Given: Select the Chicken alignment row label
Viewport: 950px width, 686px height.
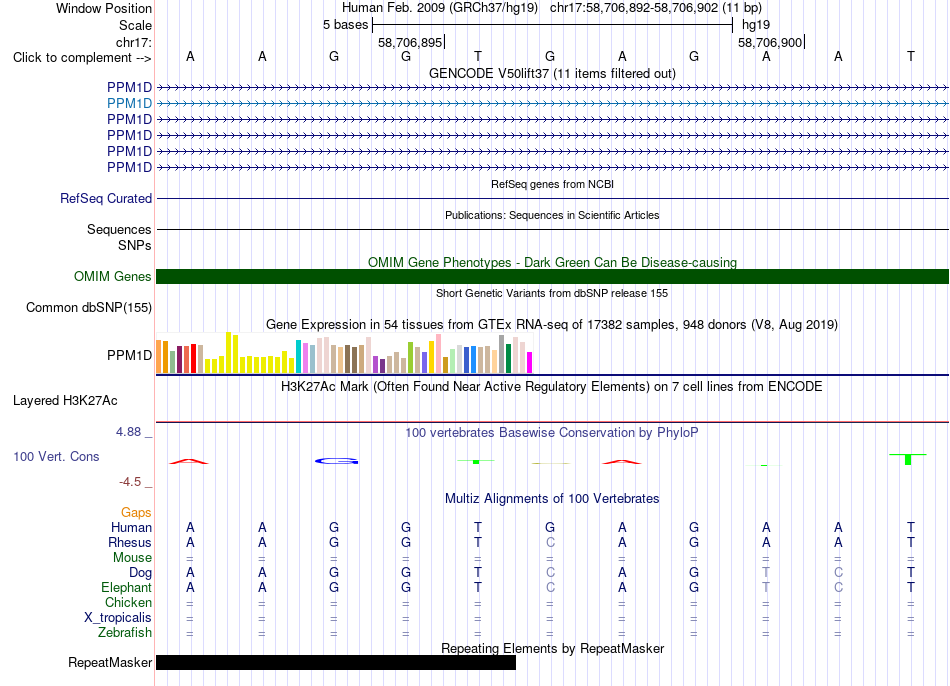Looking at the screenshot, I should tap(128, 602).
